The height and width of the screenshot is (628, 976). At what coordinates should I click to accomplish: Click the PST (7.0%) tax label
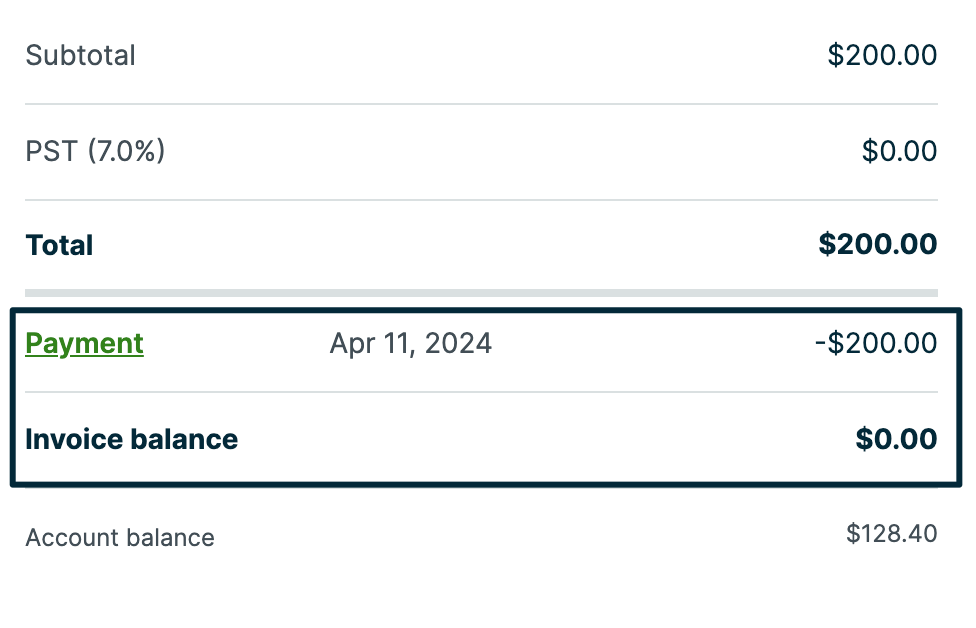pyautogui.click(x=95, y=151)
